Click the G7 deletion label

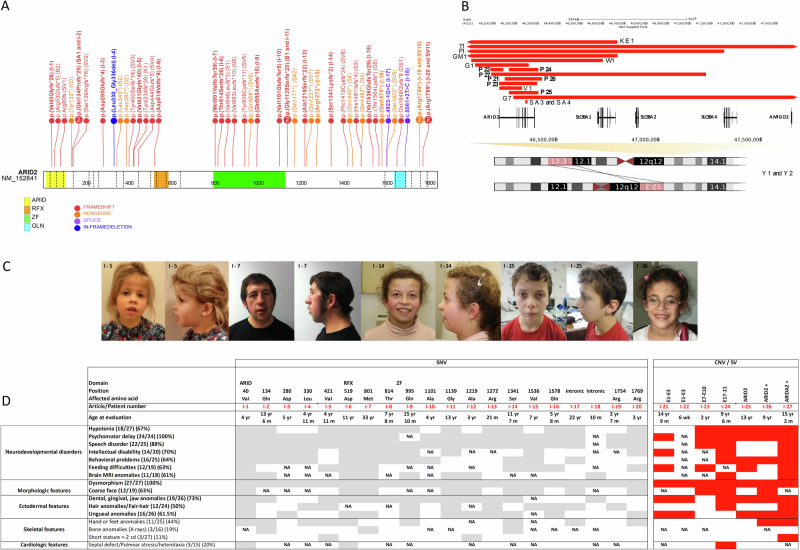pyautogui.click(x=507, y=98)
